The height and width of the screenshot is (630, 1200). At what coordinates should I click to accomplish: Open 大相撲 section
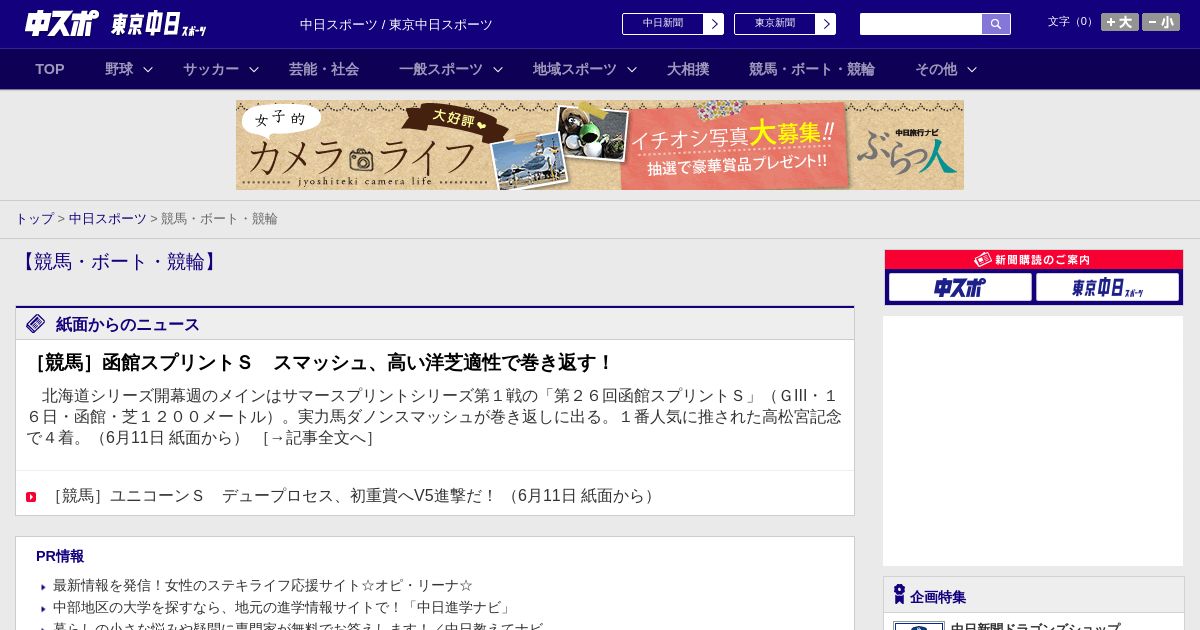pos(688,69)
